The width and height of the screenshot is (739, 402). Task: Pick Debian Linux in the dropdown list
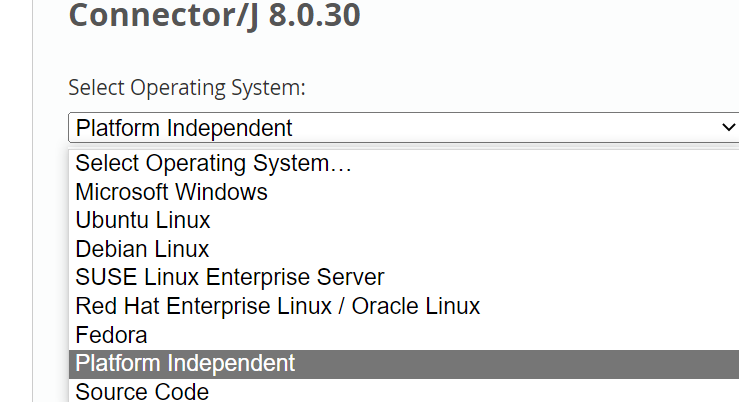click(x=142, y=249)
